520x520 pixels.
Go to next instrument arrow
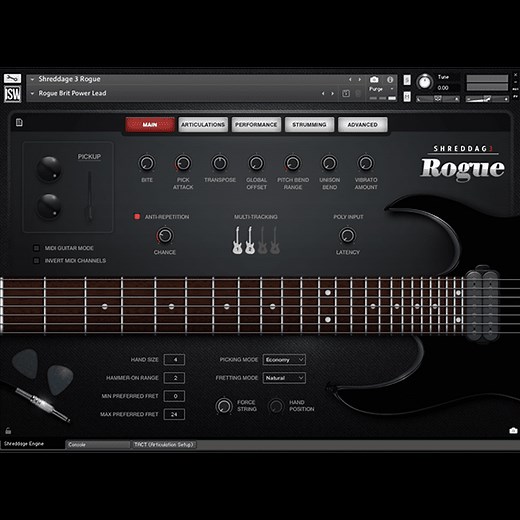click(x=360, y=80)
